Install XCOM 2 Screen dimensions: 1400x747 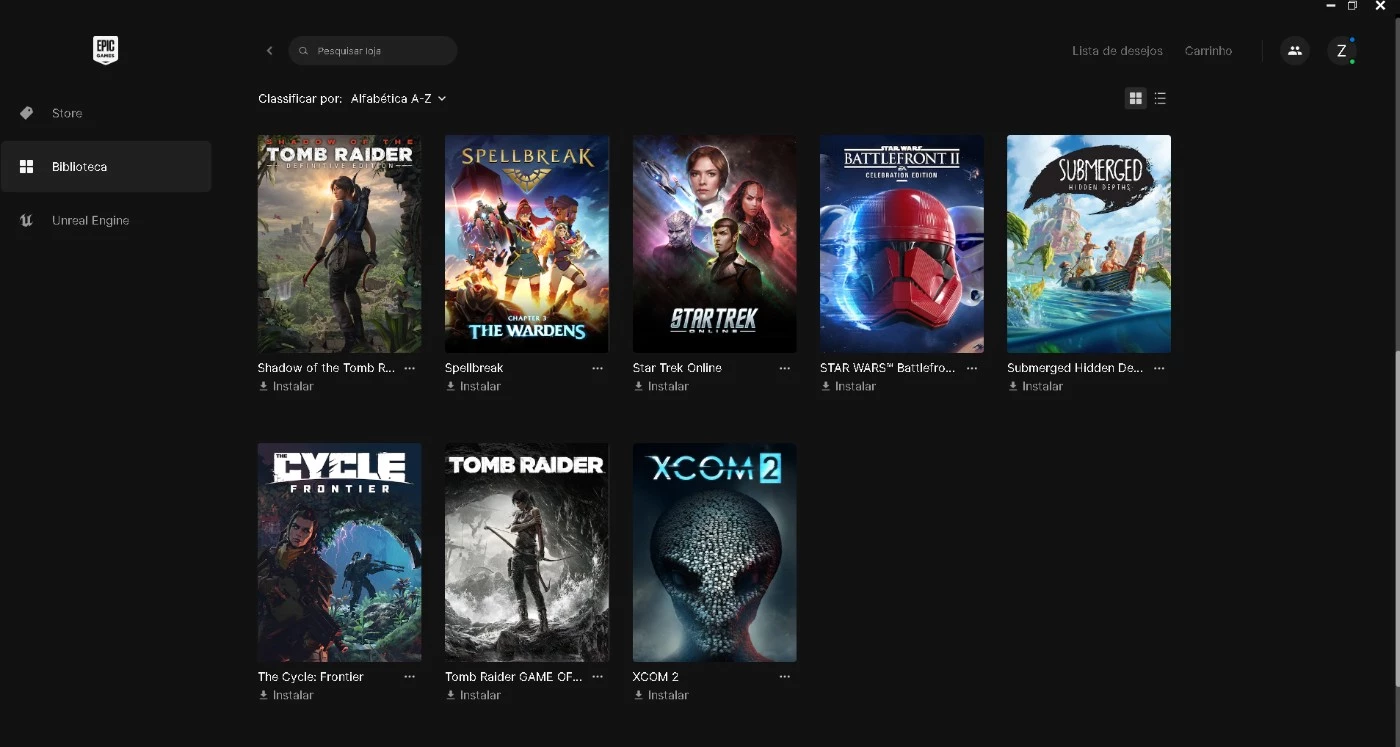[661, 695]
